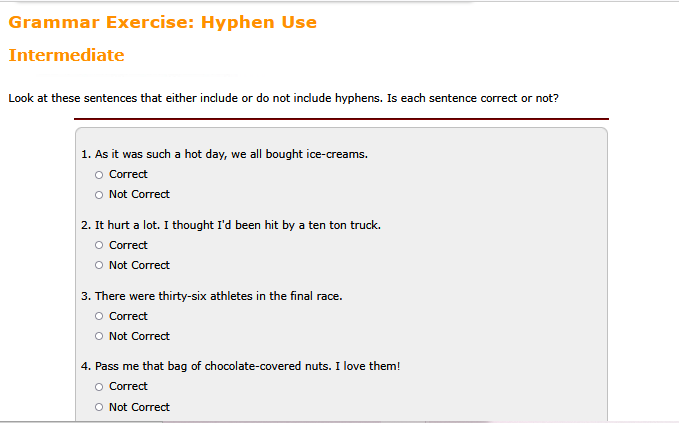679x427 pixels.
Task: Click the instruction sentence about hyphens
Action: (283, 98)
